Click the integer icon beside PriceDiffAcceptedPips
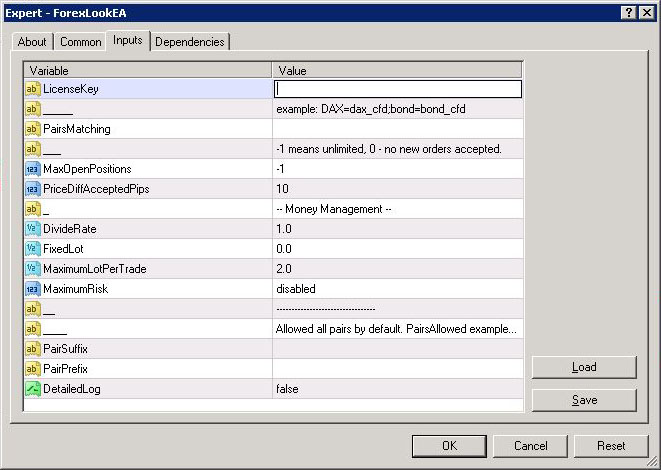 tap(33, 189)
